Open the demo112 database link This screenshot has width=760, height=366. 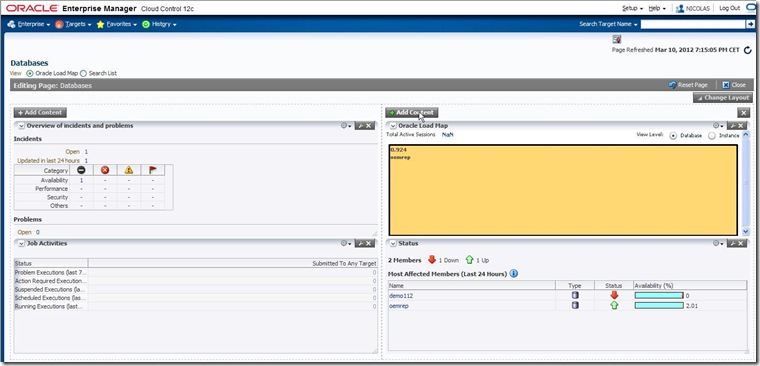coord(401,295)
